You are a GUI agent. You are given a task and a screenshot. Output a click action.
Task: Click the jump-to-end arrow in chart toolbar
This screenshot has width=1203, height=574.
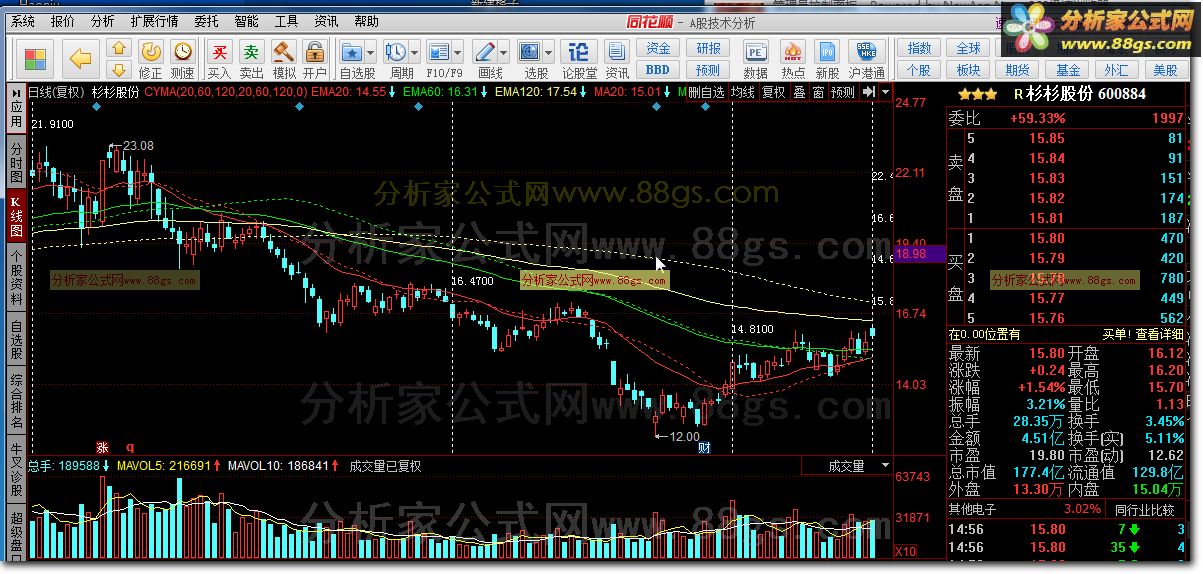pos(868,92)
